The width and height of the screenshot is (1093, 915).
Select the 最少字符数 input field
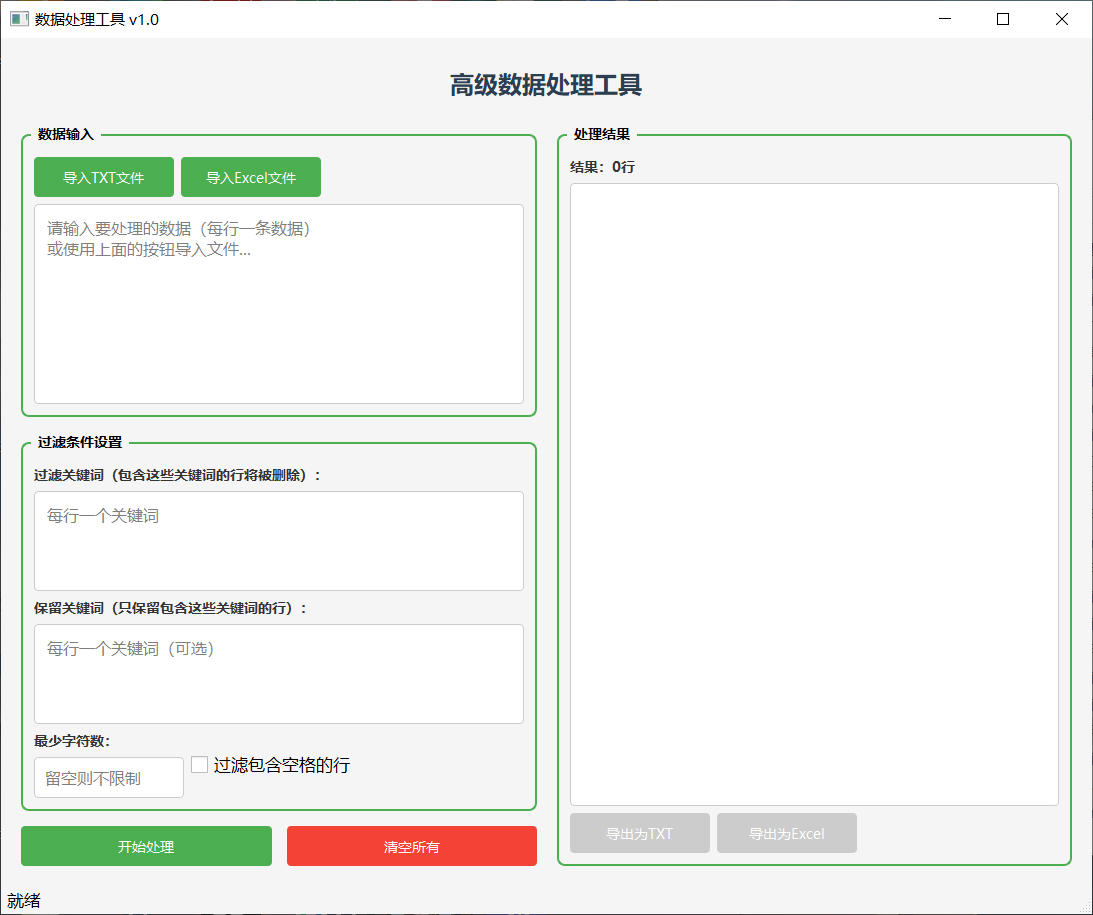[x=109, y=778]
